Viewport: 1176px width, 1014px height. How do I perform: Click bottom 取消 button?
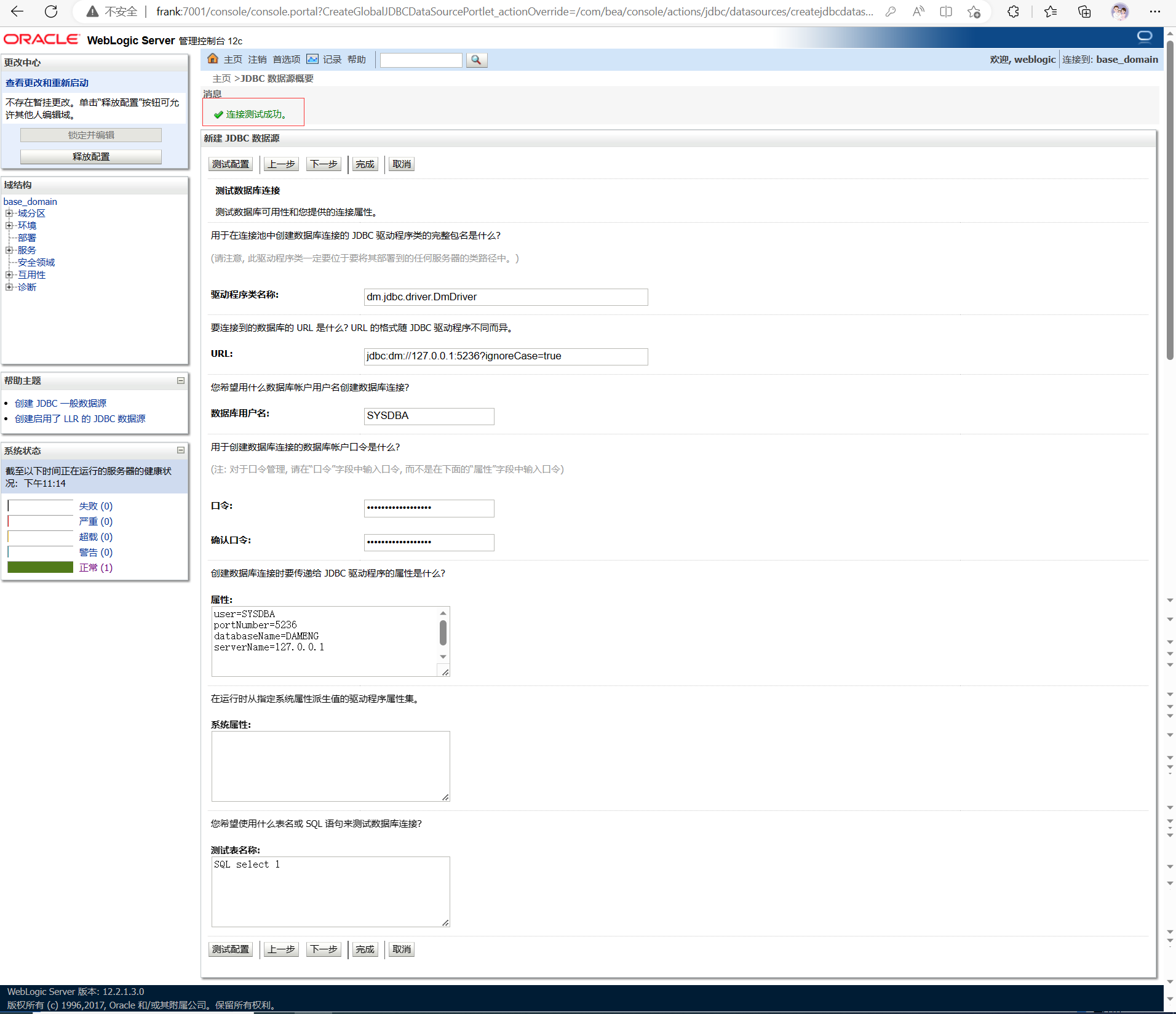pyautogui.click(x=402, y=949)
